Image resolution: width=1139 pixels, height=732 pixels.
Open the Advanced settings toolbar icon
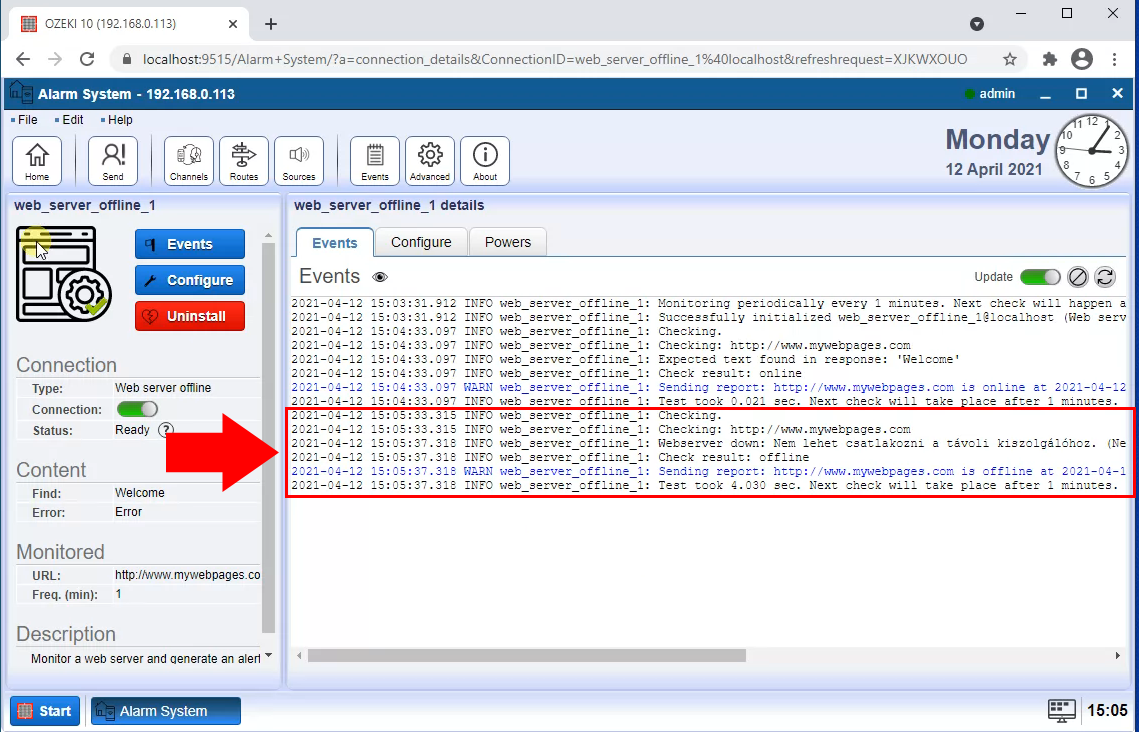click(x=430, y=160)
